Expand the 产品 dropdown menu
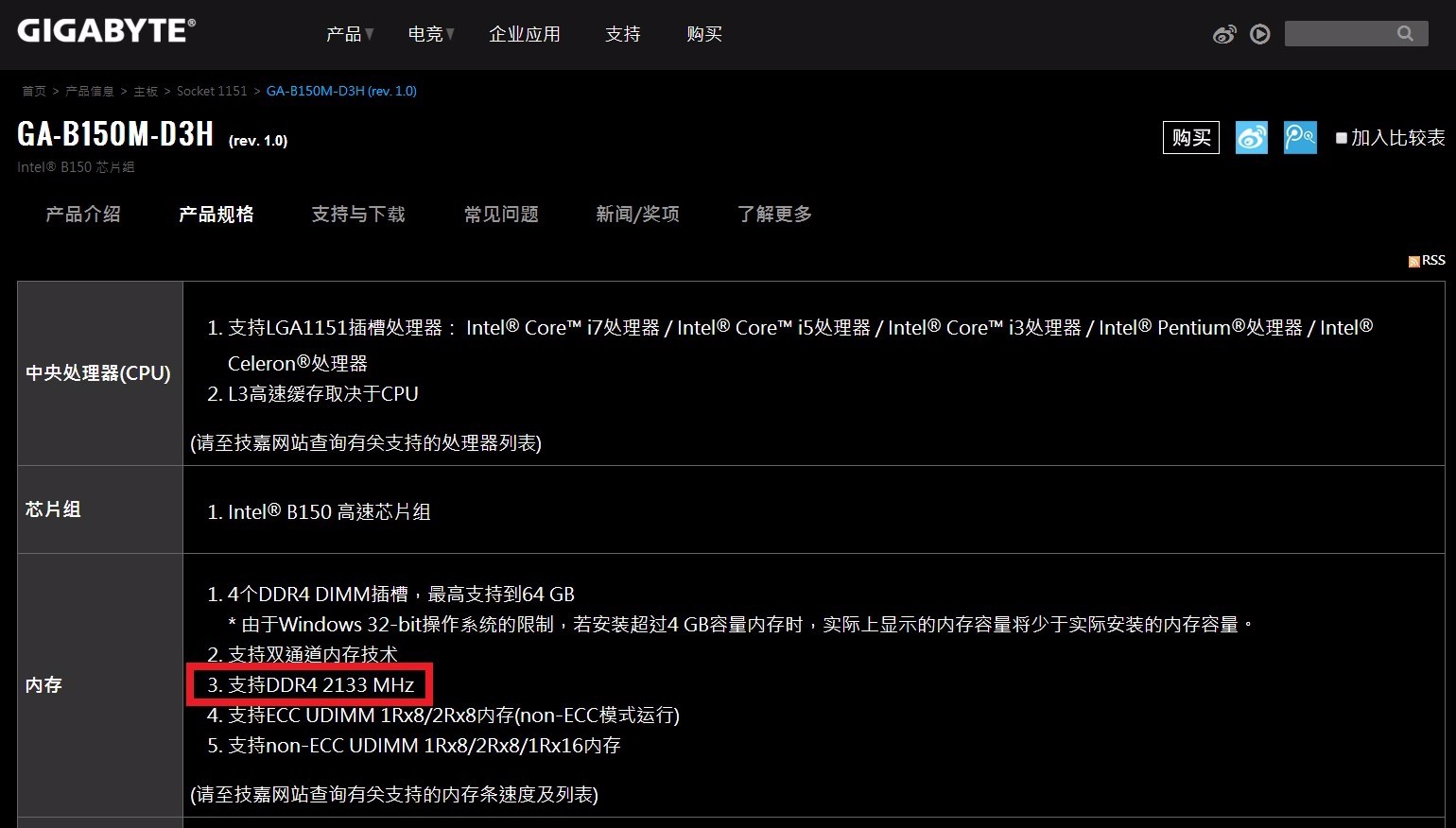The image size is (1456, 828). [x=350, y=34]
